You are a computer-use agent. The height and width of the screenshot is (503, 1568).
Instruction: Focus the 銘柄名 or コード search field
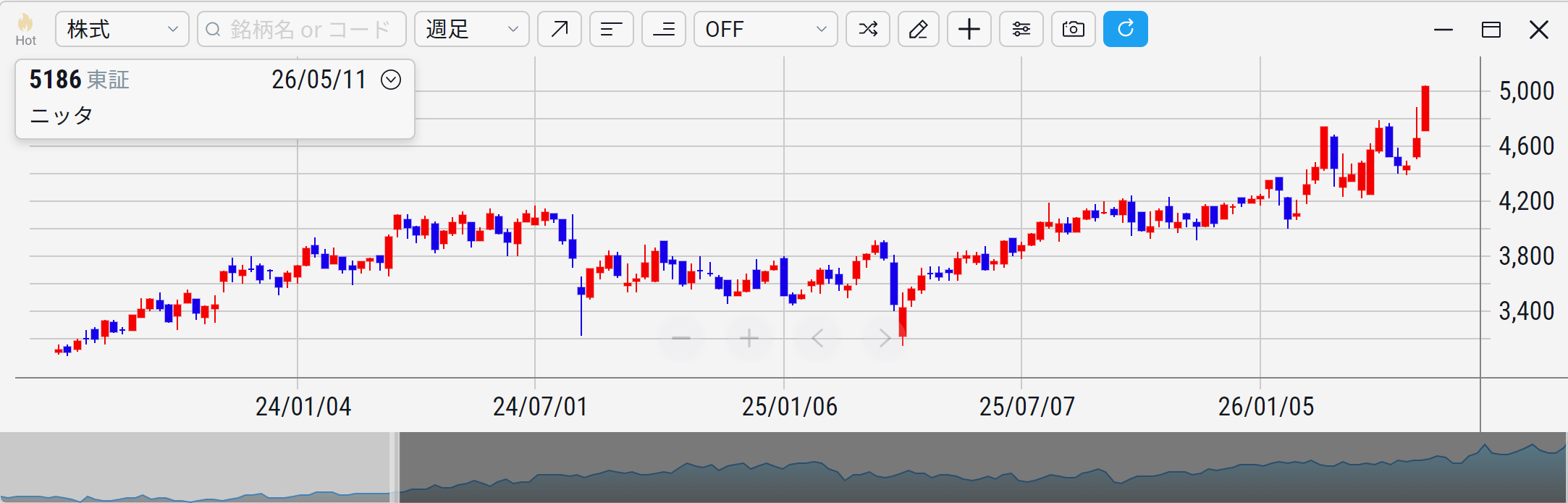coord(302,30)
